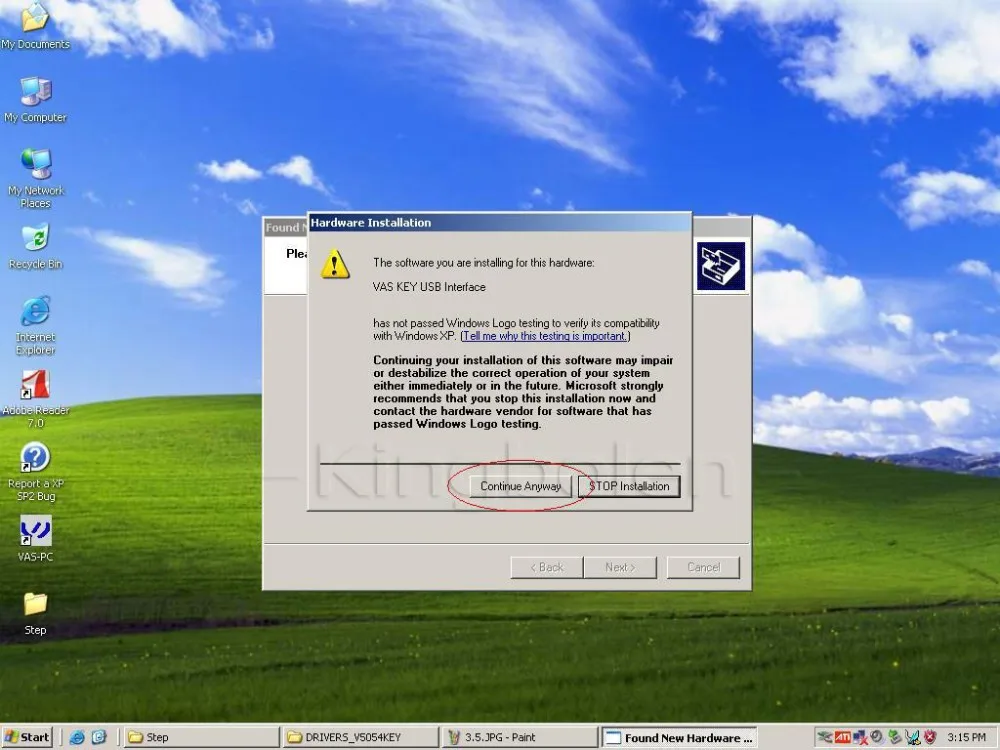Select the VAS-PC desktop shortcut
The height and width of the screenshot is (750, 1000).
(35, 539)
